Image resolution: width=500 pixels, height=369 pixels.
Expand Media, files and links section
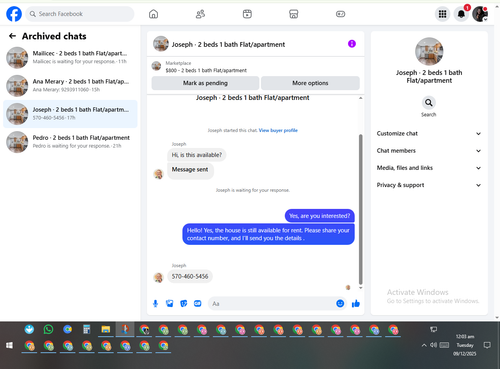(x=429, y=168)
